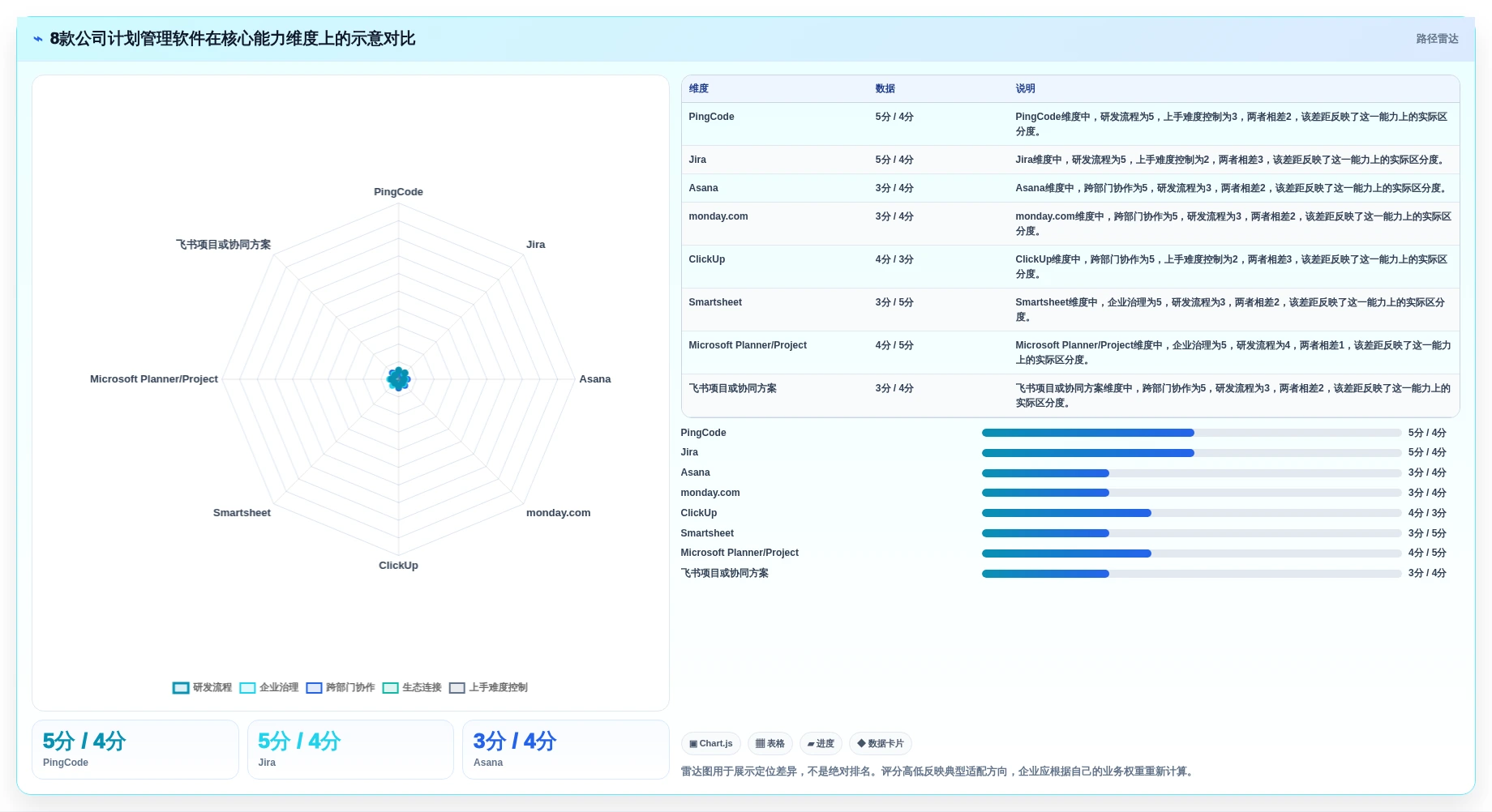
Task: Click the 数据卡片 tag chip
Action: click(881, 743)
